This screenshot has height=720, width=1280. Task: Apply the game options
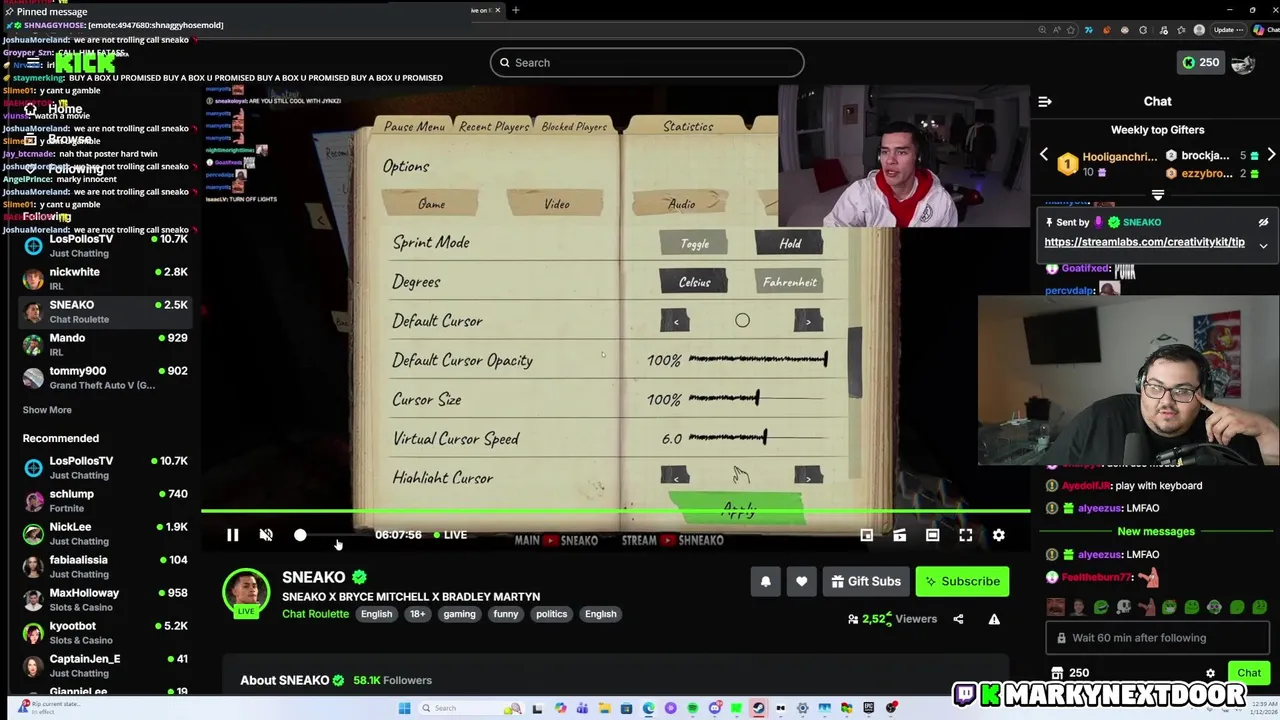tap(740, 510)
